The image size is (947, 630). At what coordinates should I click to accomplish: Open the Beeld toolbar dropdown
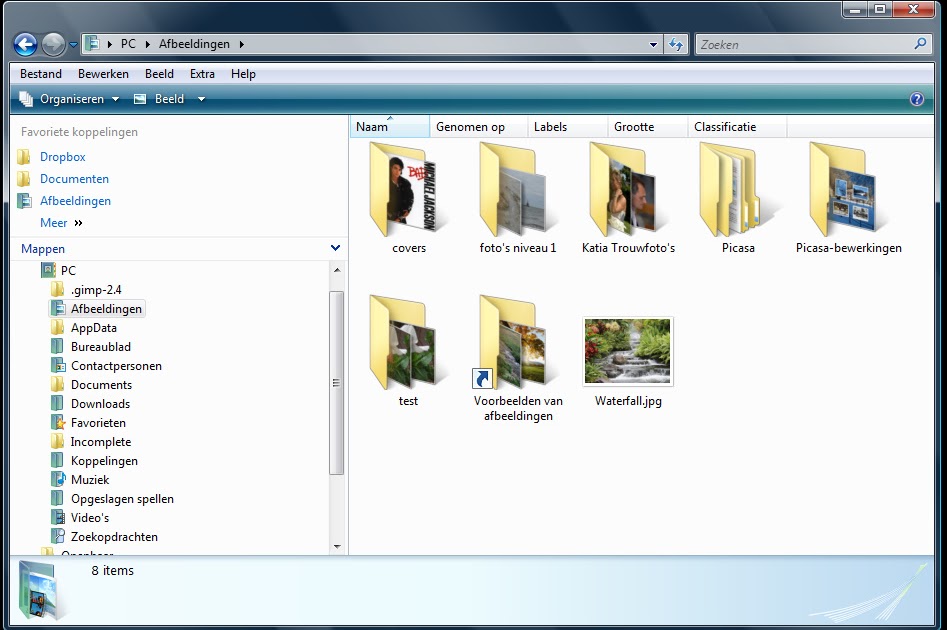169,99
